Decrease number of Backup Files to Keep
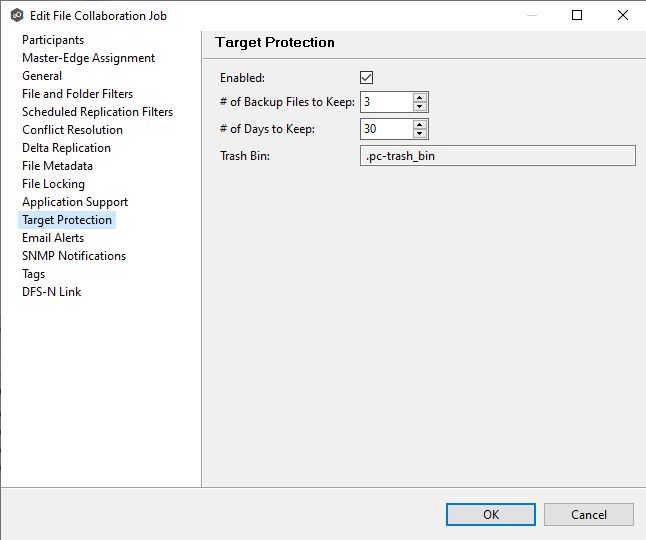This screenshot has height=540, width=646. (420, 107)
